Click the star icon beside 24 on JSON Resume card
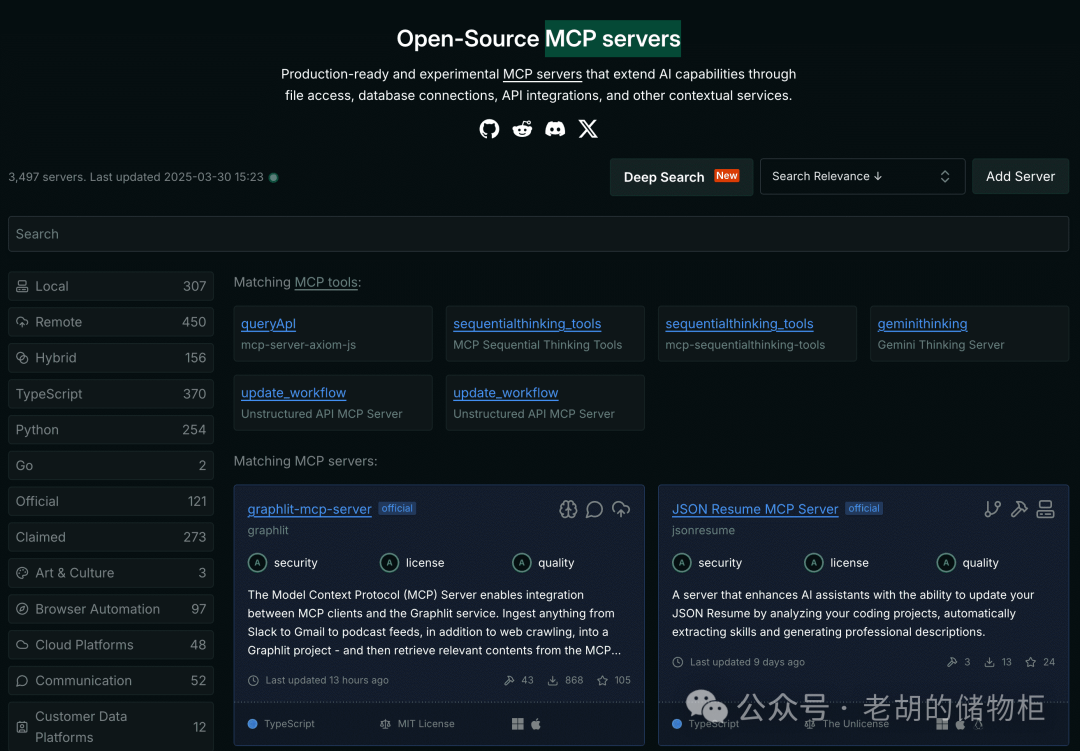The height and width of the screenshot is (751, 1080). (x=1030, y=662)
